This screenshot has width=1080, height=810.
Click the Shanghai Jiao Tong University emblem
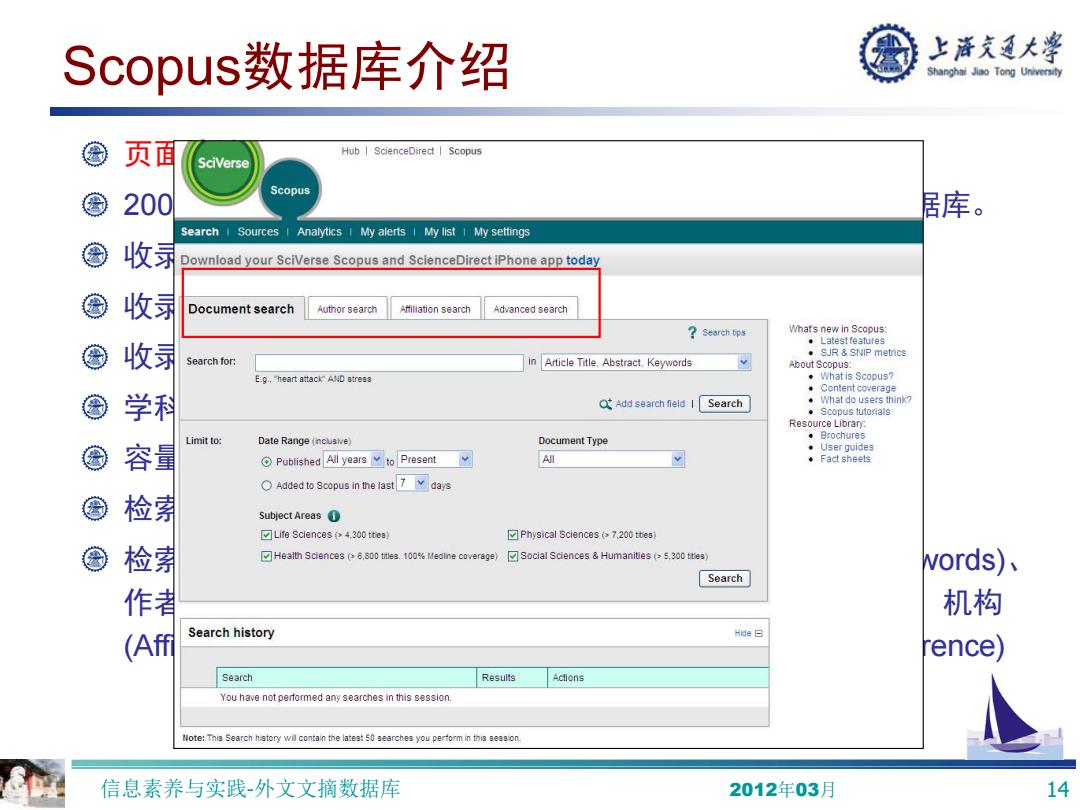pos(889,53)
